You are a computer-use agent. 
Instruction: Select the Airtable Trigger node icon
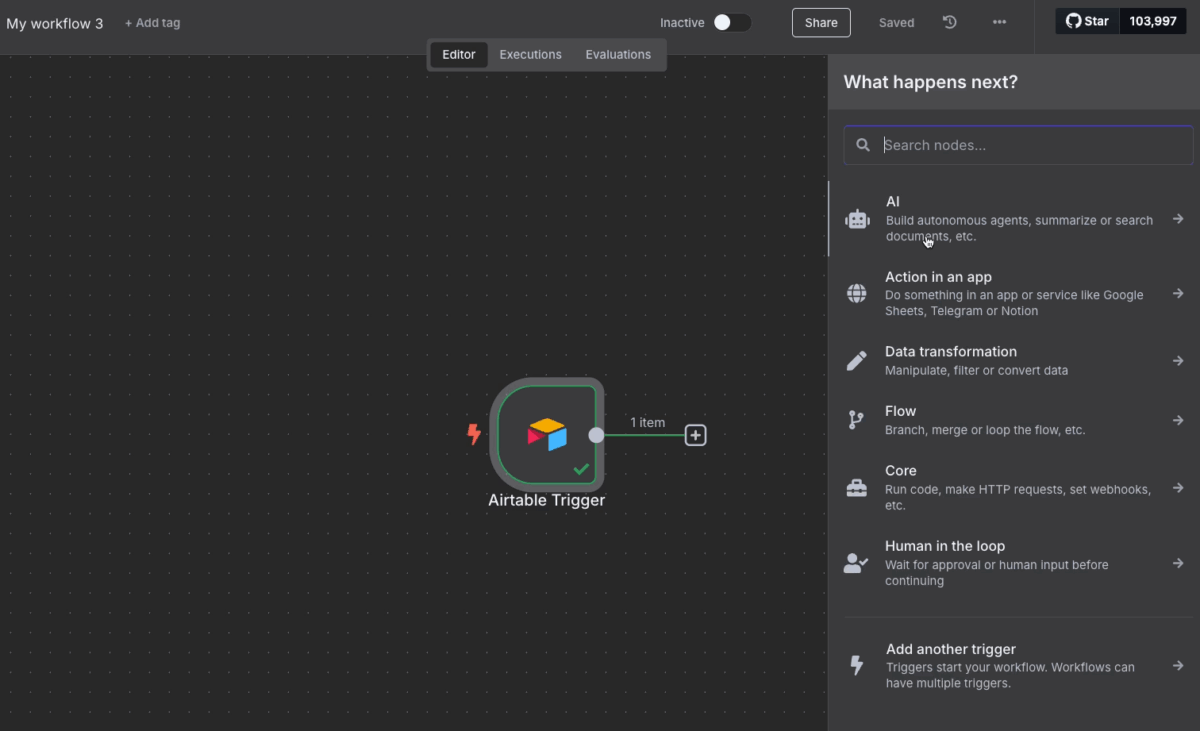pos(547,434)
